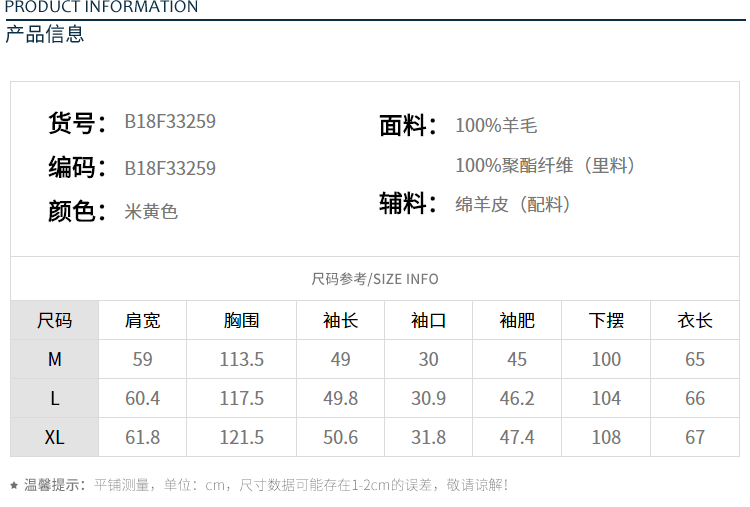Click the 编码 label
This screenshot has width=750, height=507.
coord(77,167)
